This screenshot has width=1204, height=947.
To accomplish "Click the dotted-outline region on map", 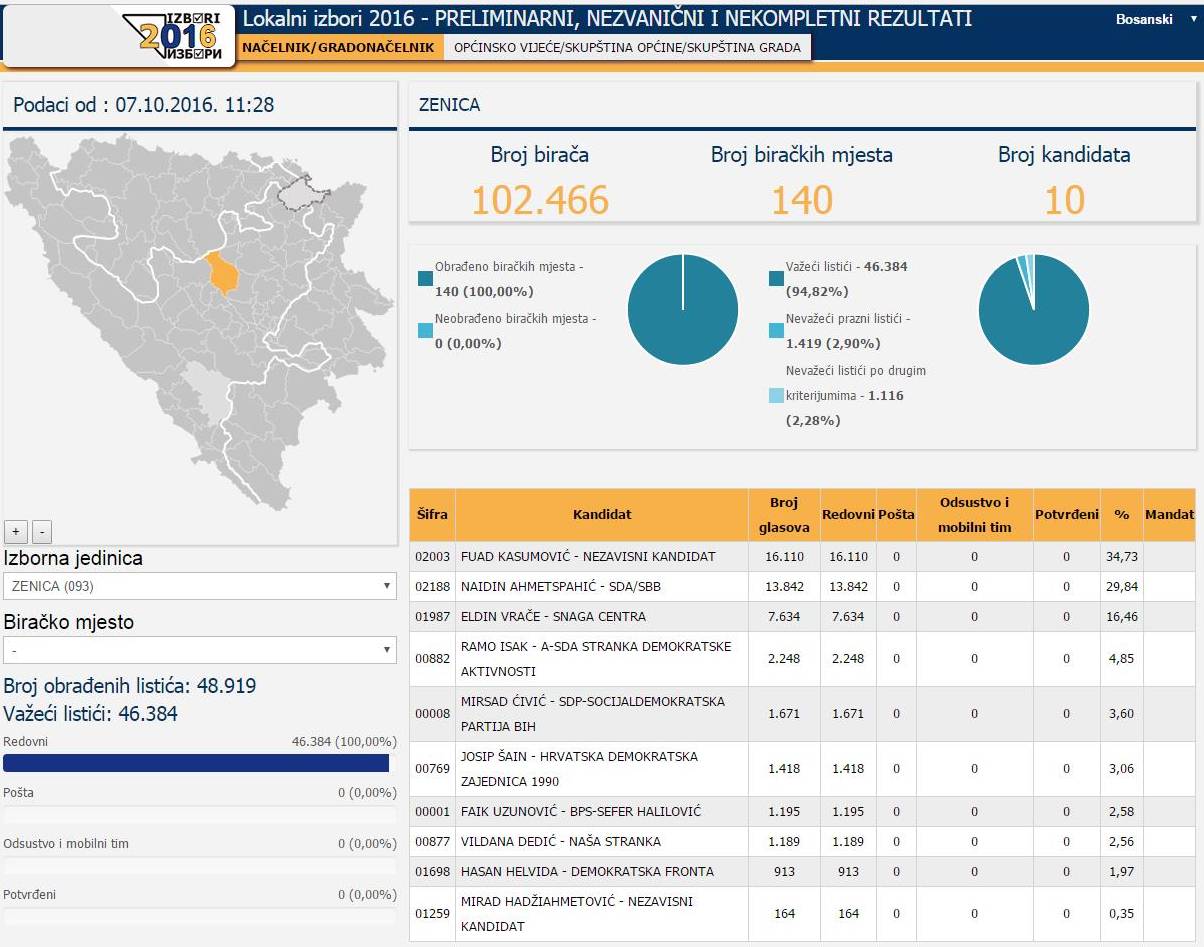I will 296,190.
